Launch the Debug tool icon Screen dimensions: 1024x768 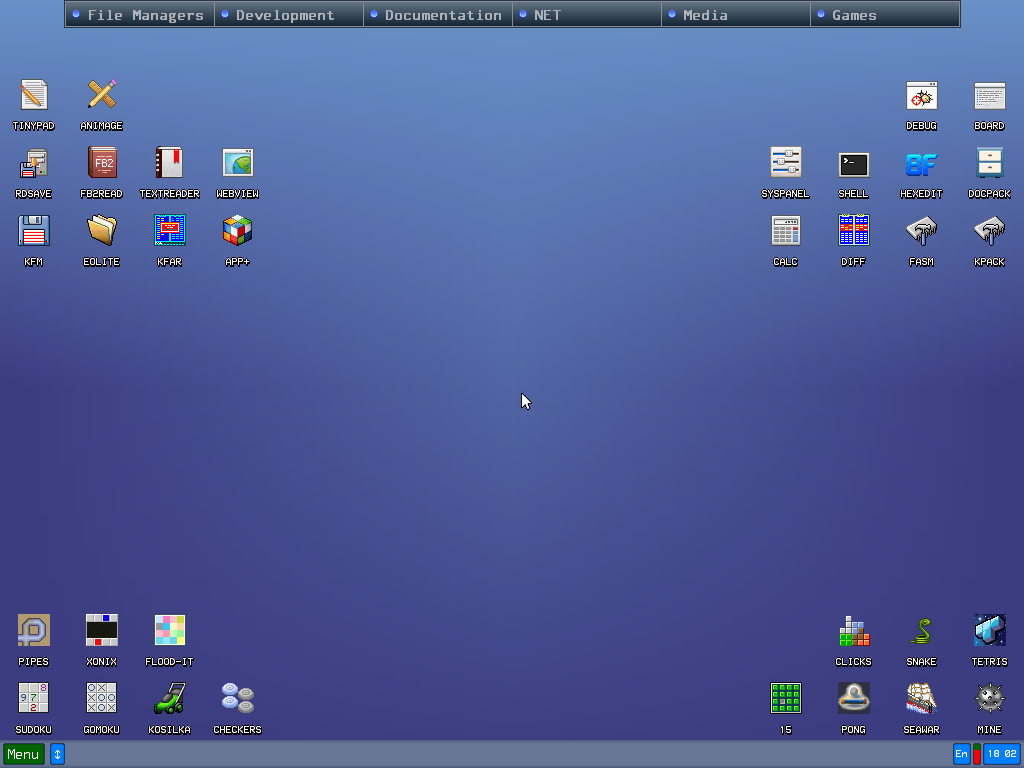tap(921, 96)
